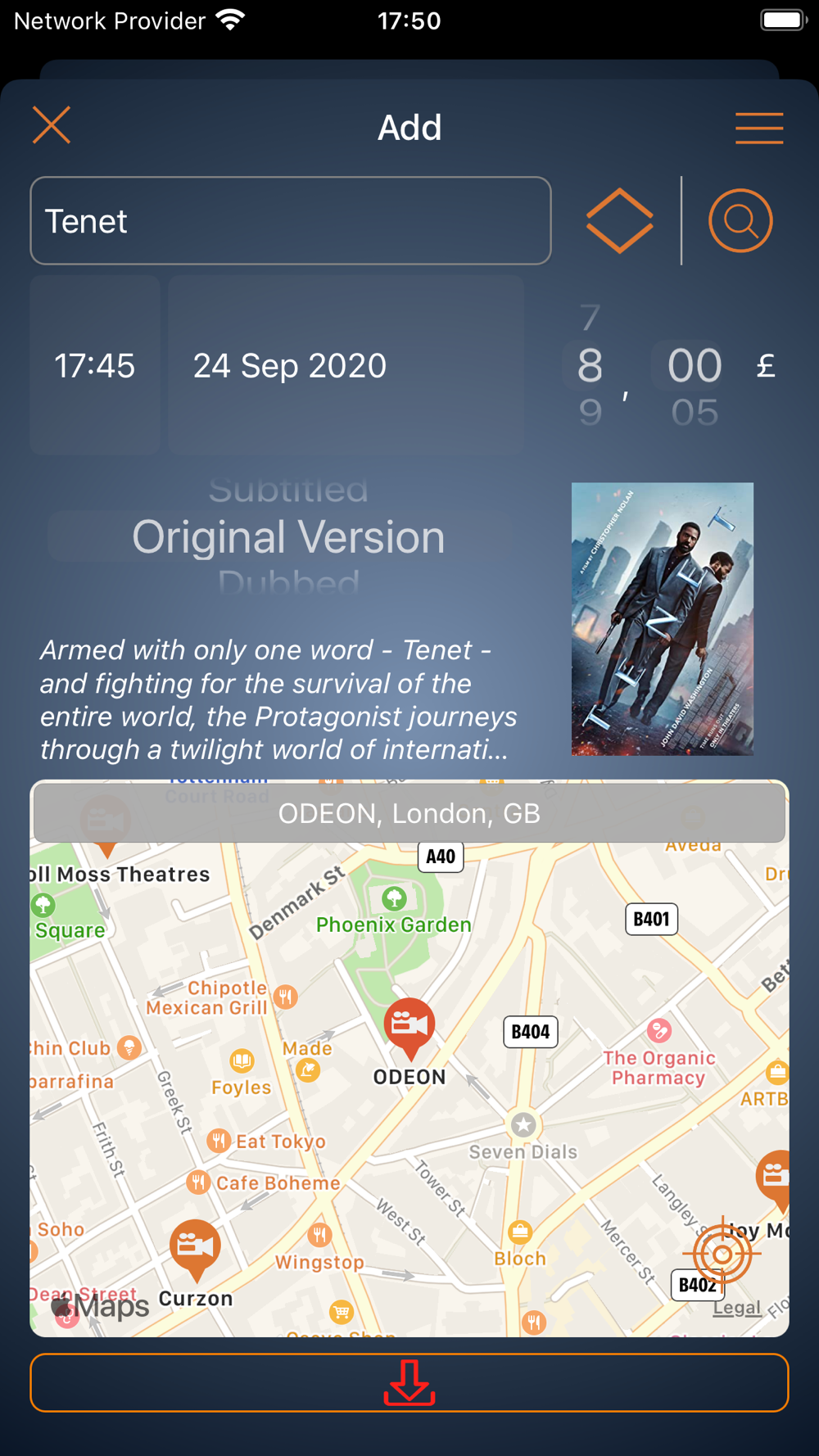Click the red download save button
The image size is (819, 1456).
click(x=409, y=1382)
